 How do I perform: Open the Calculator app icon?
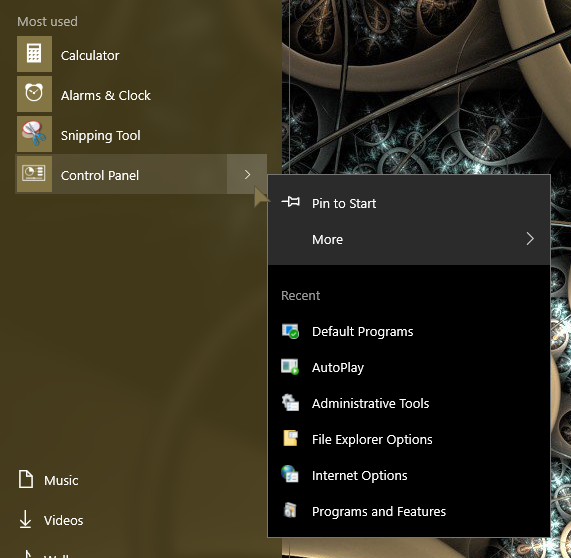[x=34, y=54]
